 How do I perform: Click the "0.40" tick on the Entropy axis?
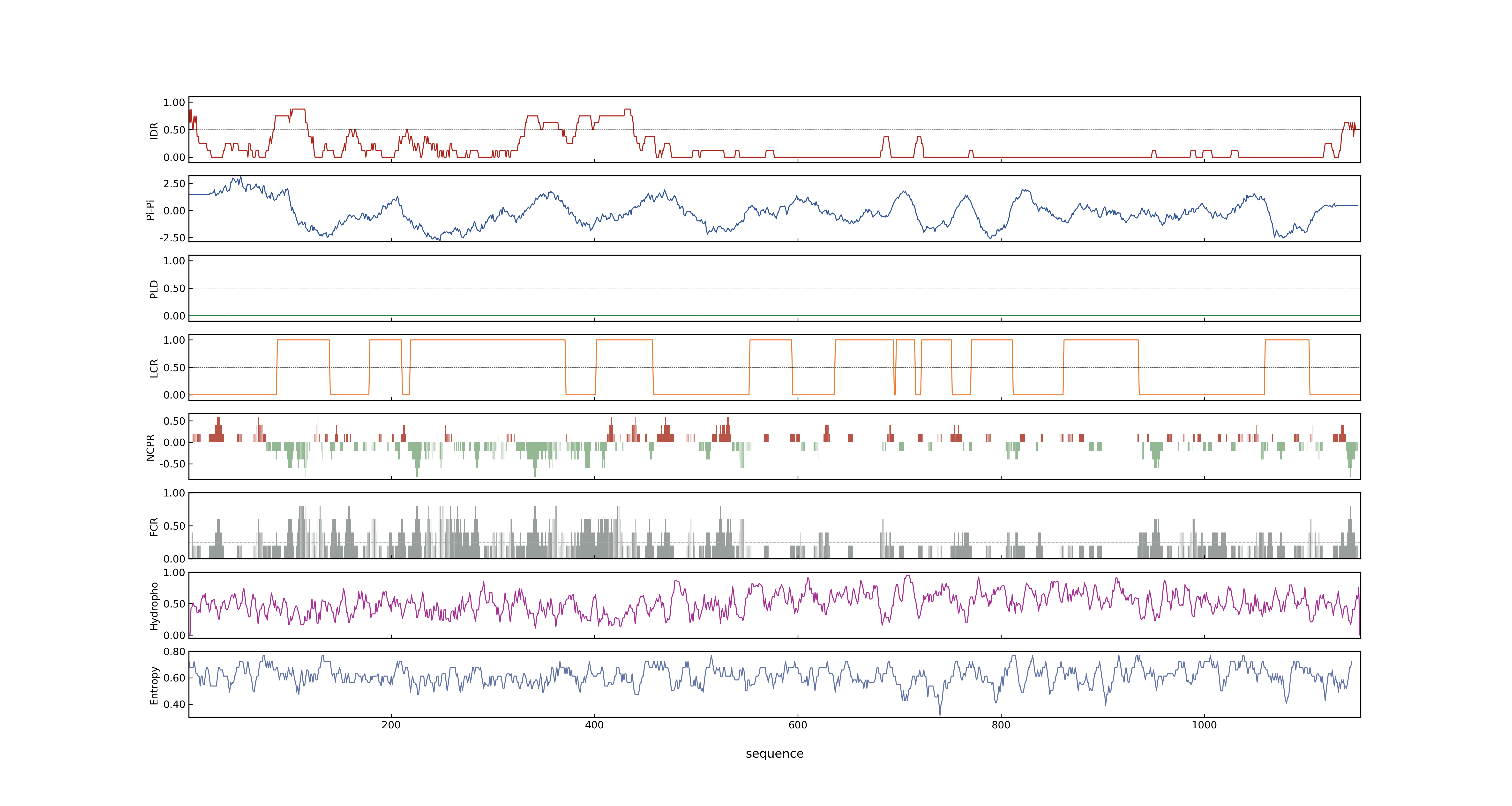click(174, 704)
